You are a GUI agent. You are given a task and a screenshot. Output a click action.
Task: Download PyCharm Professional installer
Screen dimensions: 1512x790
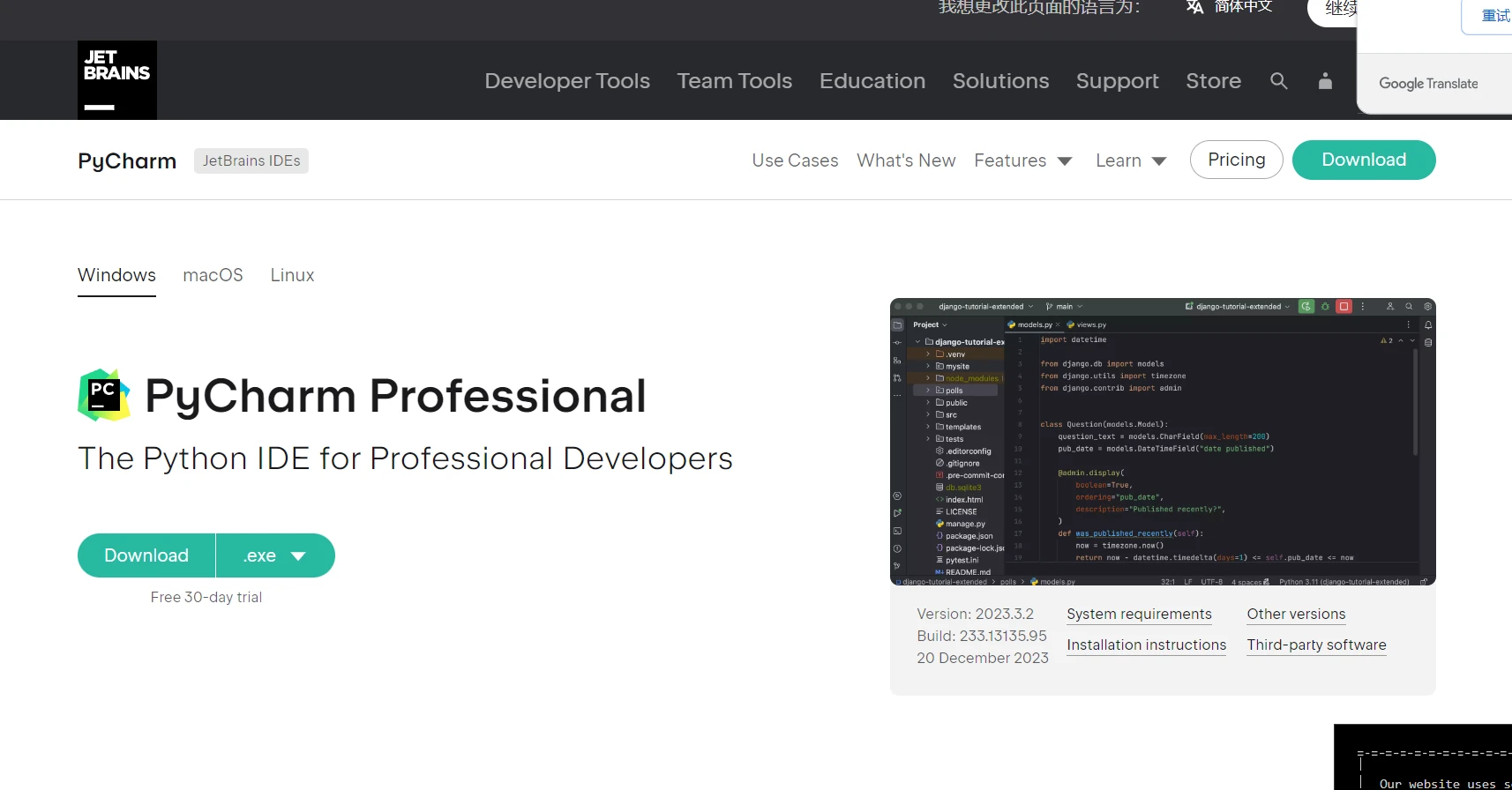coord(146,555)
